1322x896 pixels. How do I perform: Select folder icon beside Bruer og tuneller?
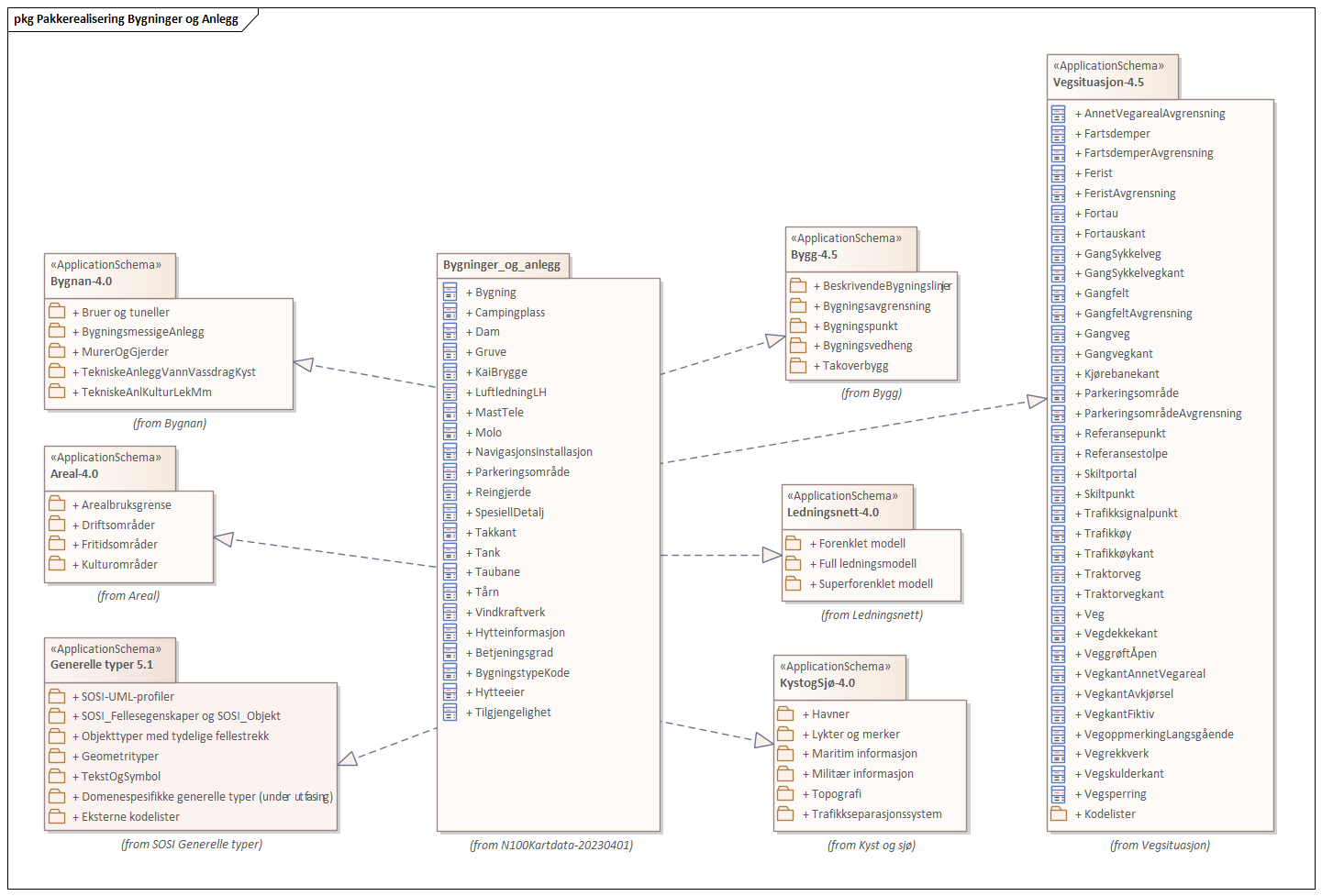click(57, 311)
